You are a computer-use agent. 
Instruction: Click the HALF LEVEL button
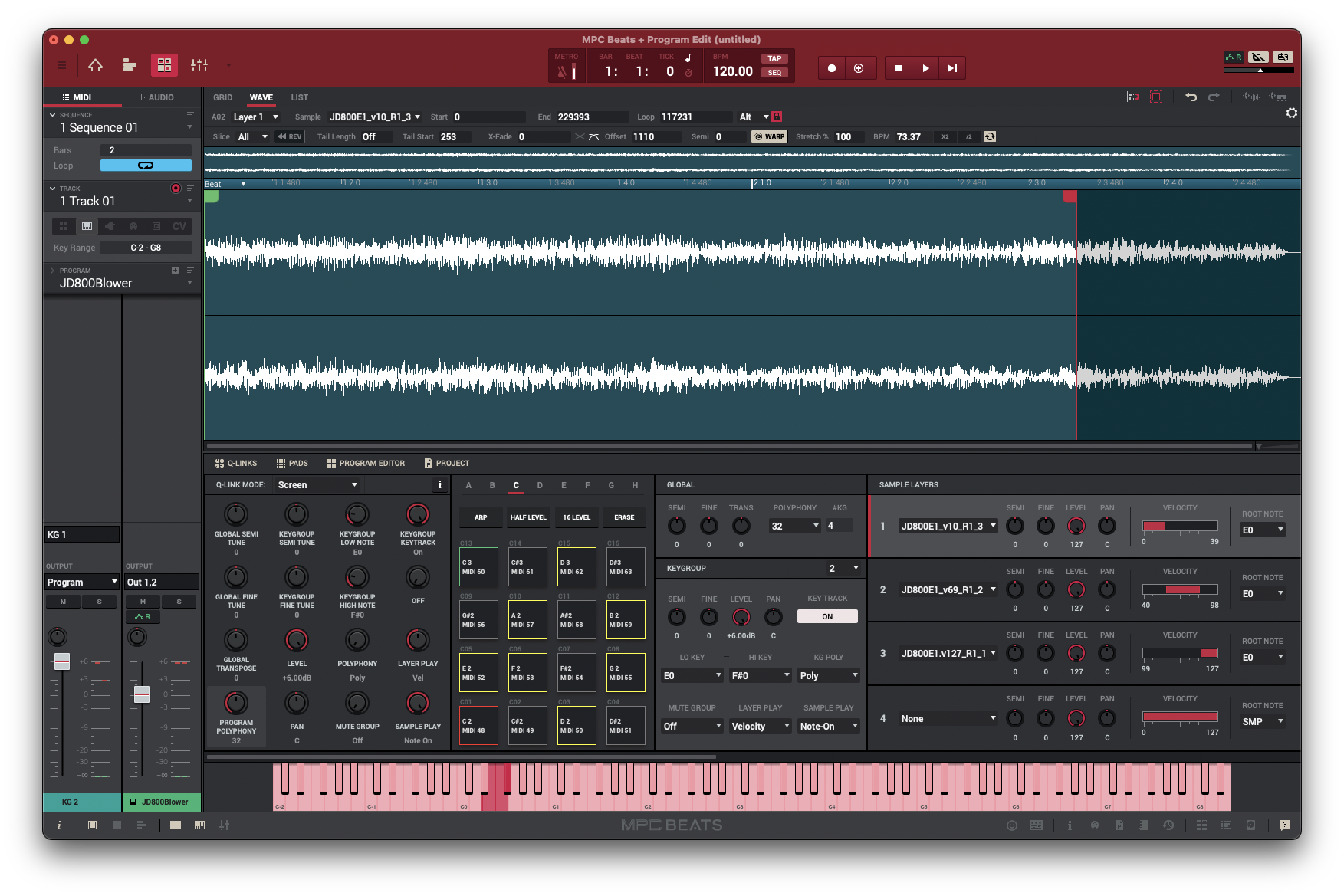coord(528,517)
